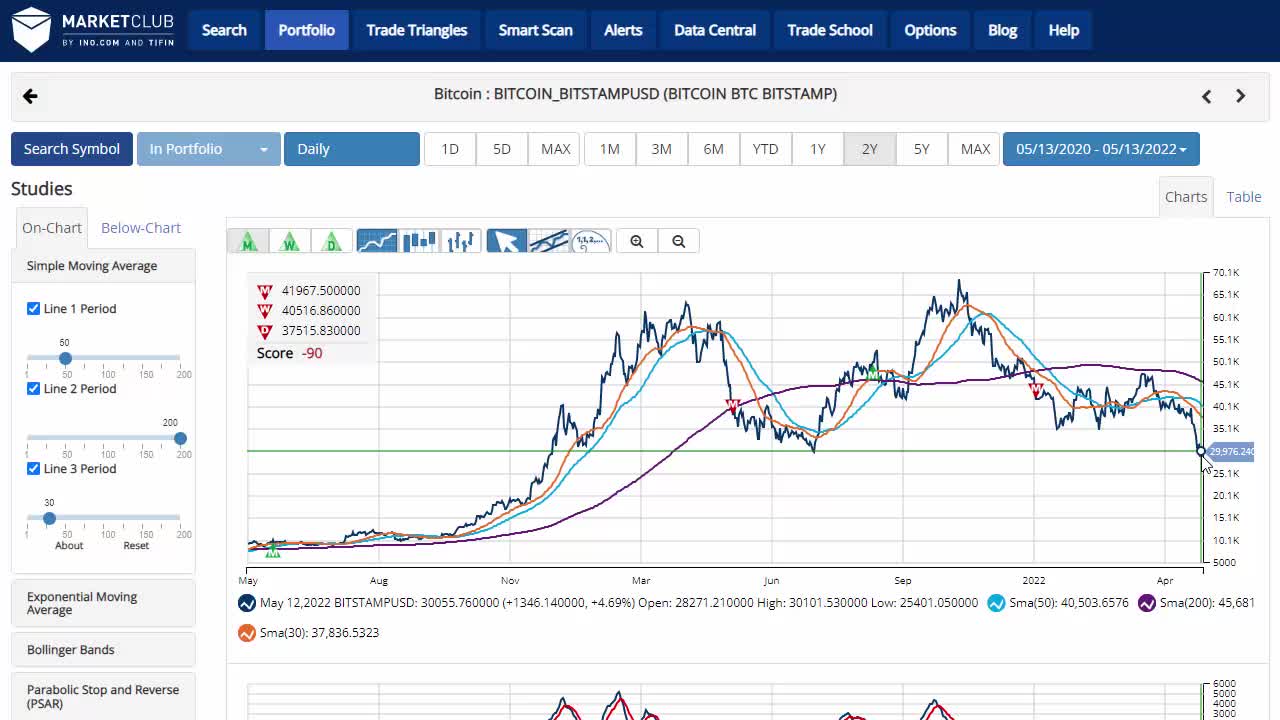The height and width of the screenshot is (720, 1280).
Task: Zoom out of the chart
Action: [679, 241]
